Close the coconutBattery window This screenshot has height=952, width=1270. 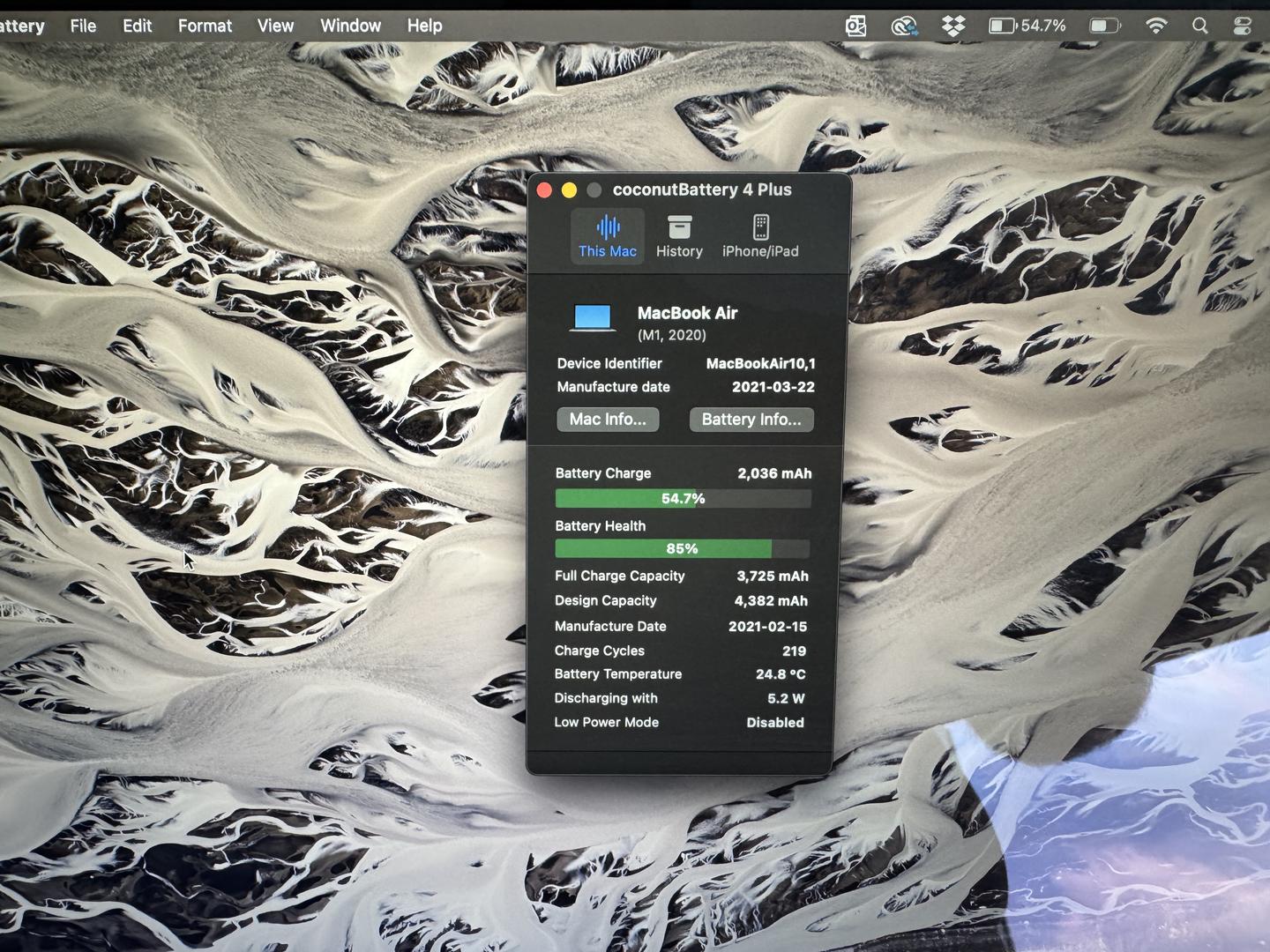544,190
